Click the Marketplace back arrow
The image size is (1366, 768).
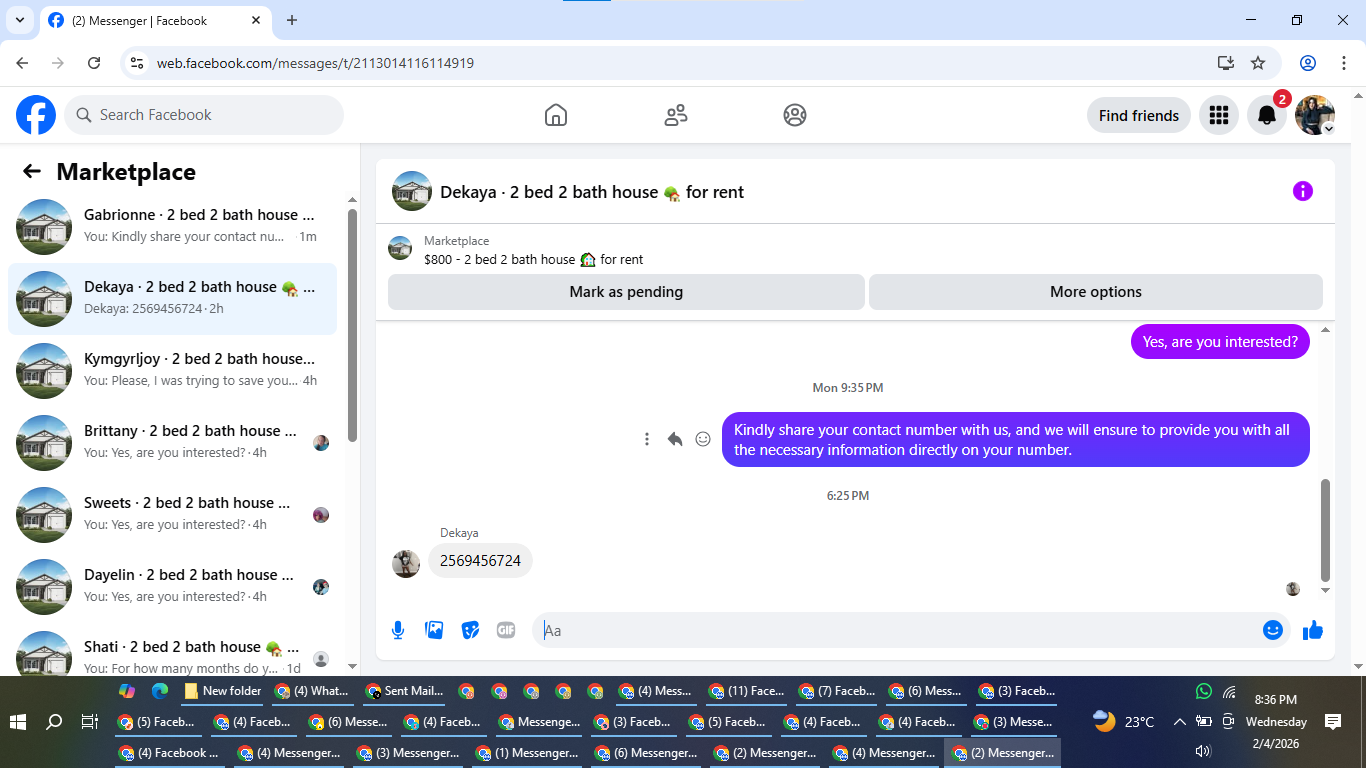(32, 171)
